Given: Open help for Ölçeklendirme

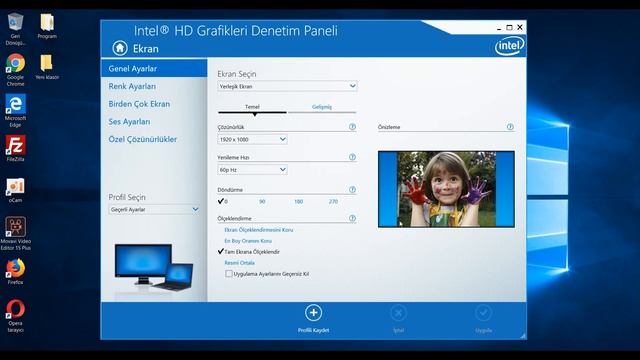Looking at the screenshot, I should point(352,218).
